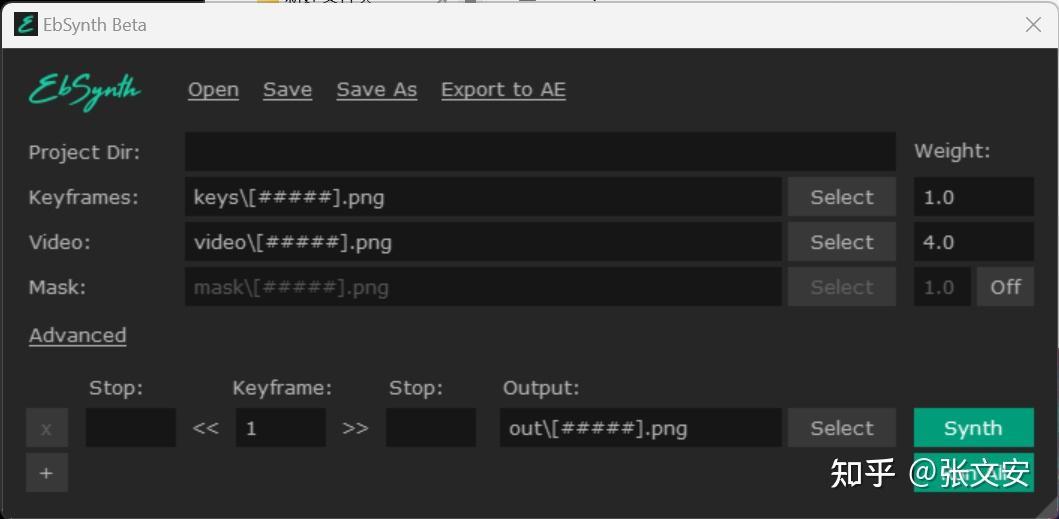
Task: Click the EbSynth logo
Action: coord(84,91)
